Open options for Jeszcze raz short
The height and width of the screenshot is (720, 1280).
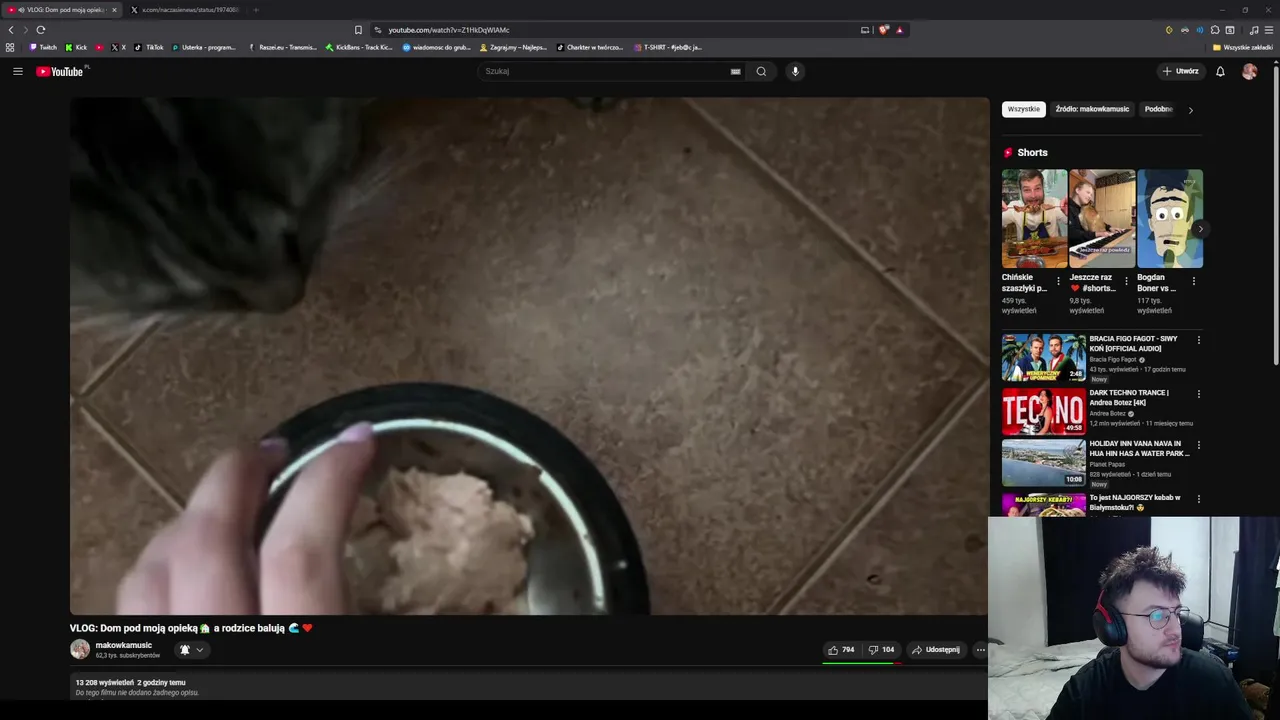pos(1126,281)
